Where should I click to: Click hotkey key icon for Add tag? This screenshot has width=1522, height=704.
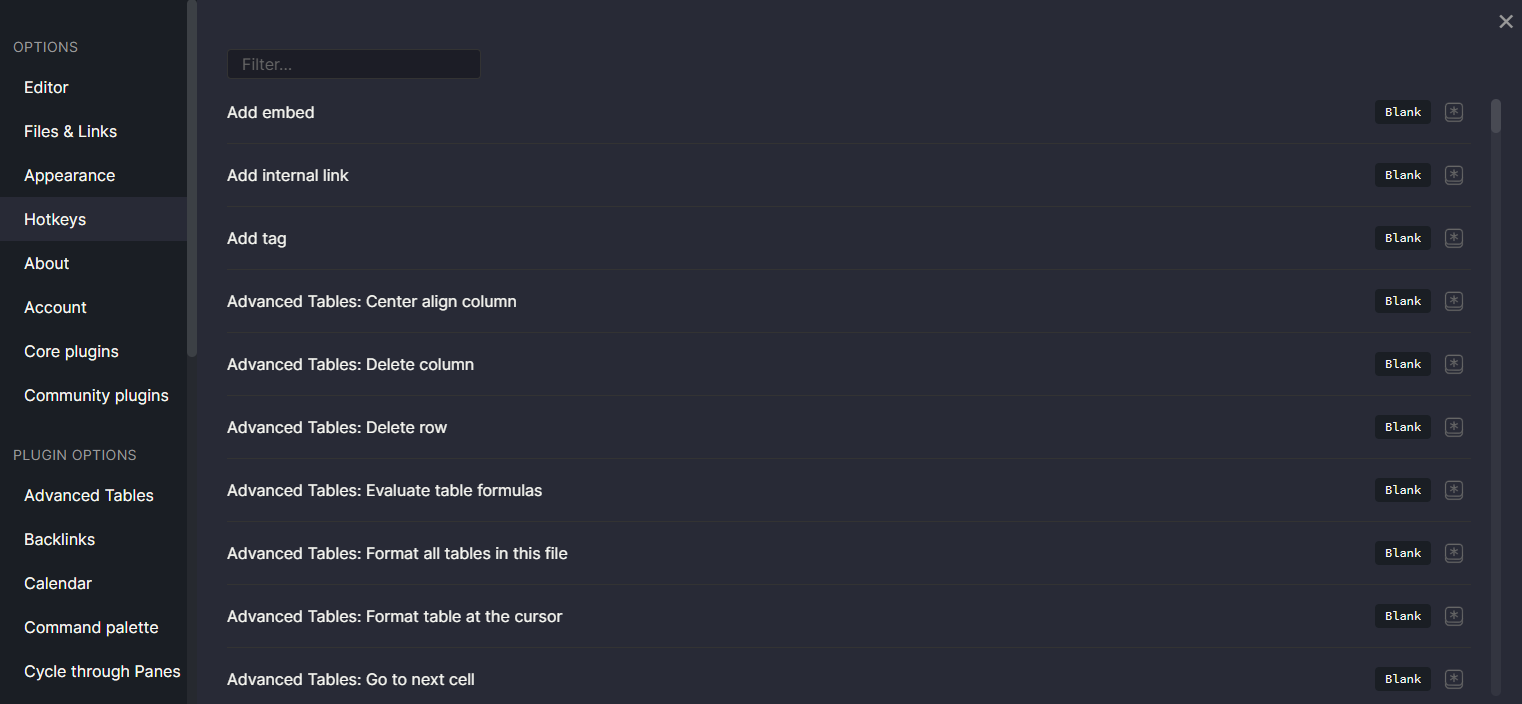pos(1454,238)
